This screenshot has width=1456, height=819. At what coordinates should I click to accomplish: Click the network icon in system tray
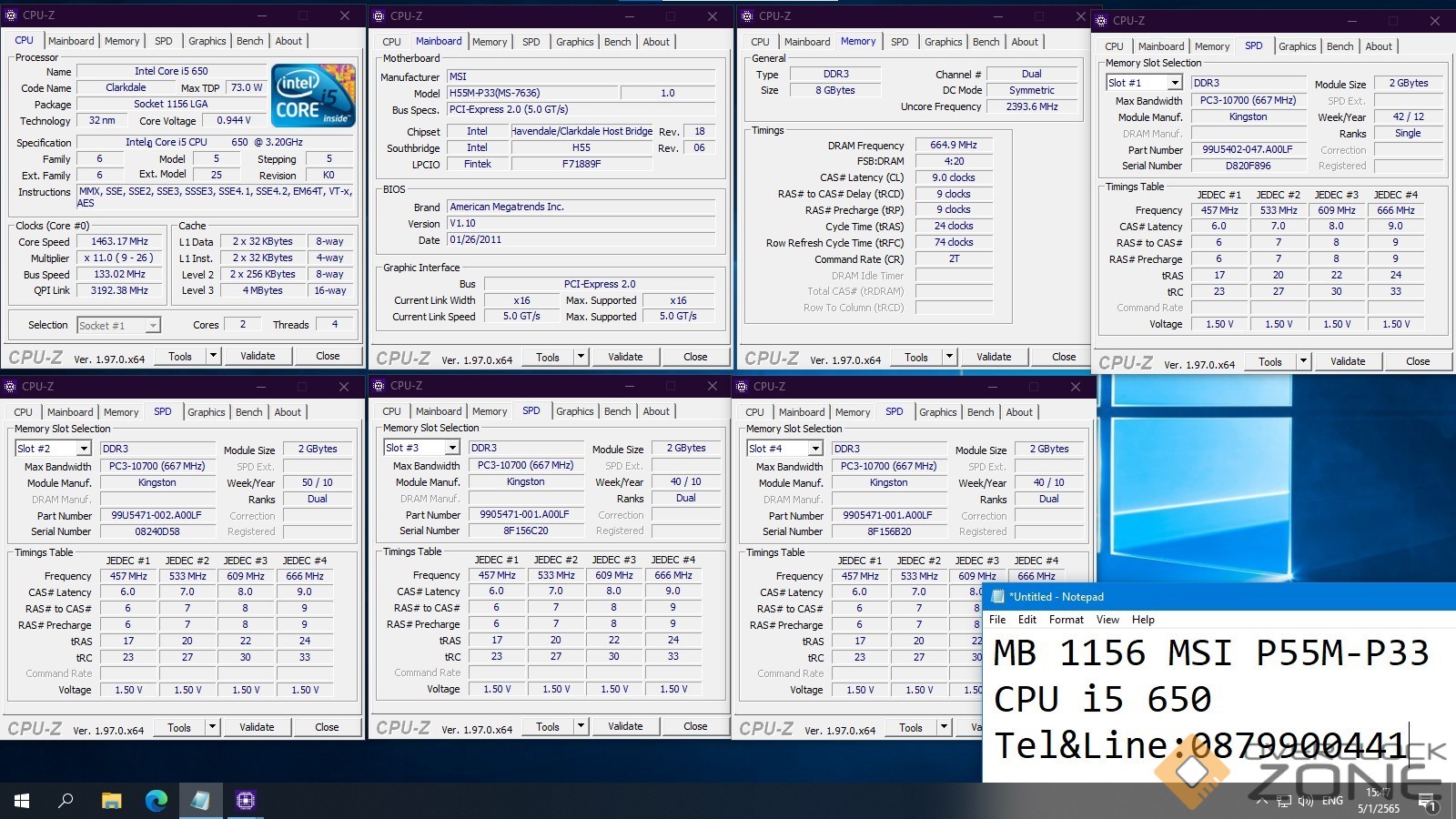[x=1283, y=802]
